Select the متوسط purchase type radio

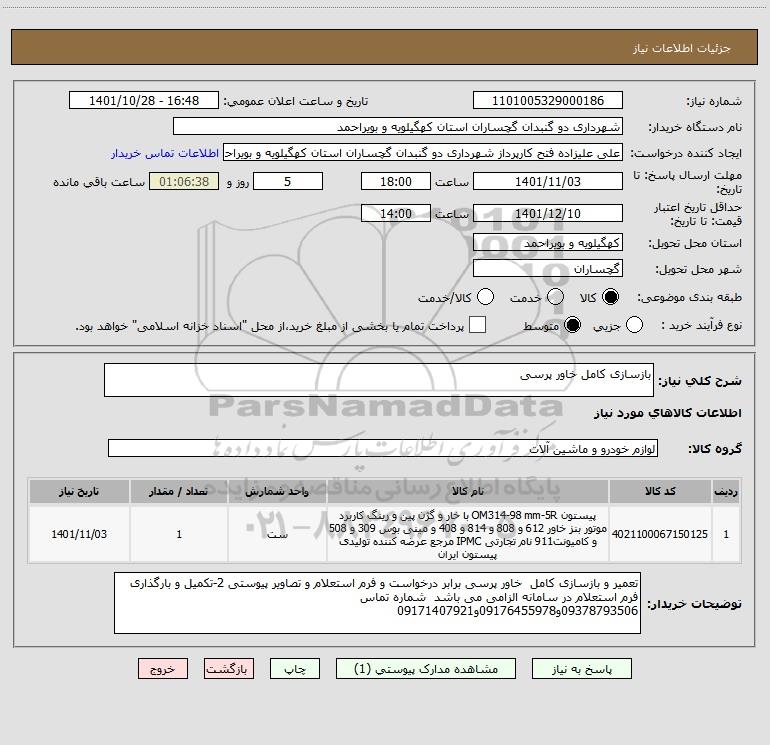(x=572, y=325)
